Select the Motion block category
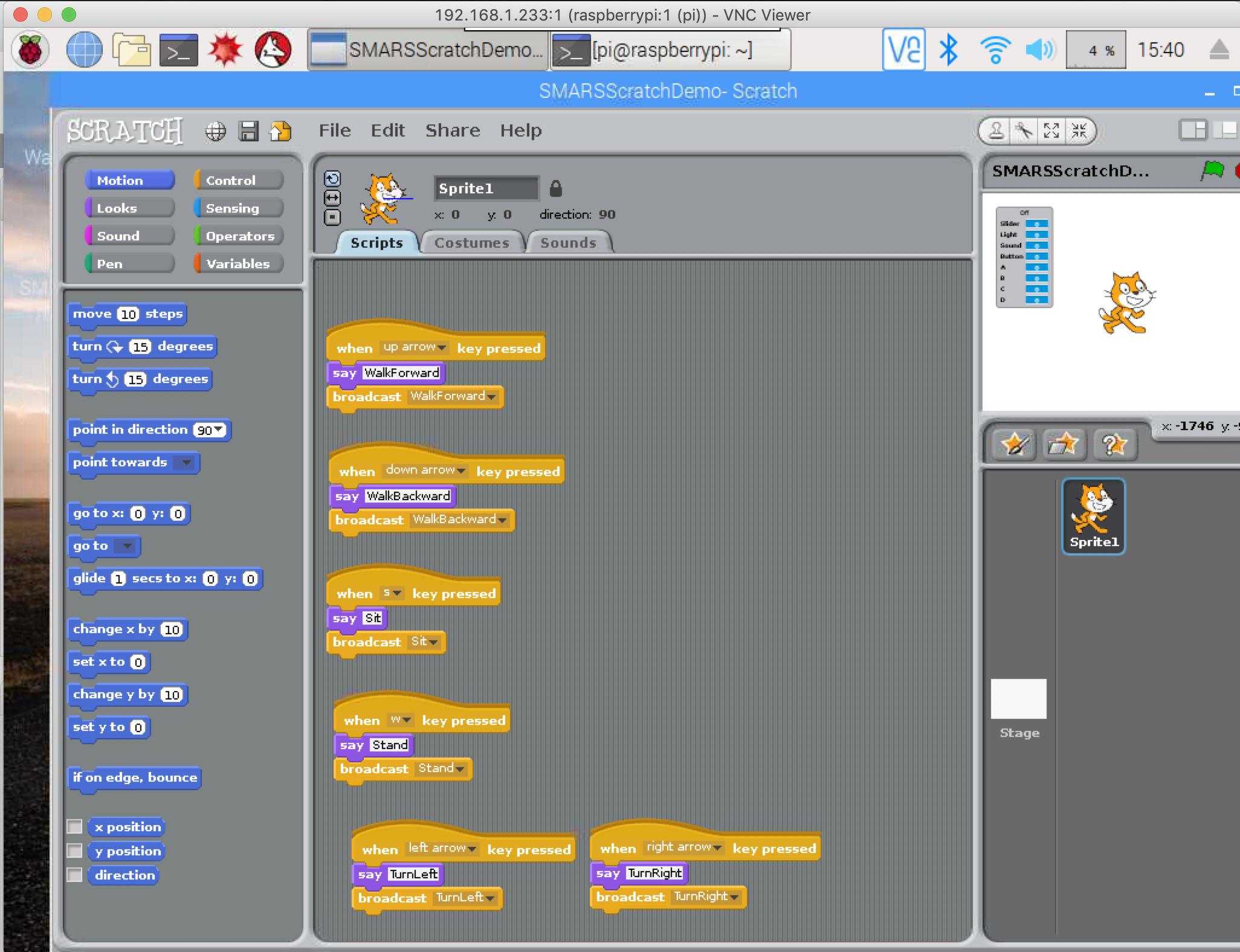Image resolution: width=1240 pixels, height=952 pixels. pos(130,180)
